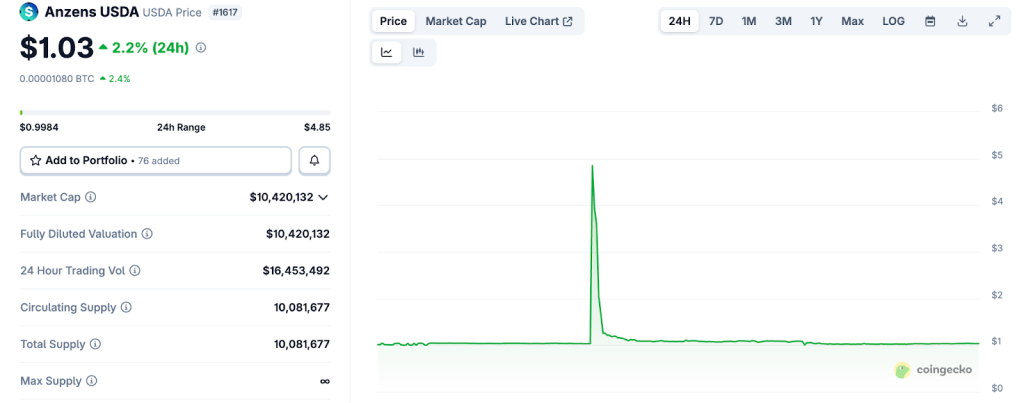Switch to the Market Cap tab
1024x403 pixels.
456,21
